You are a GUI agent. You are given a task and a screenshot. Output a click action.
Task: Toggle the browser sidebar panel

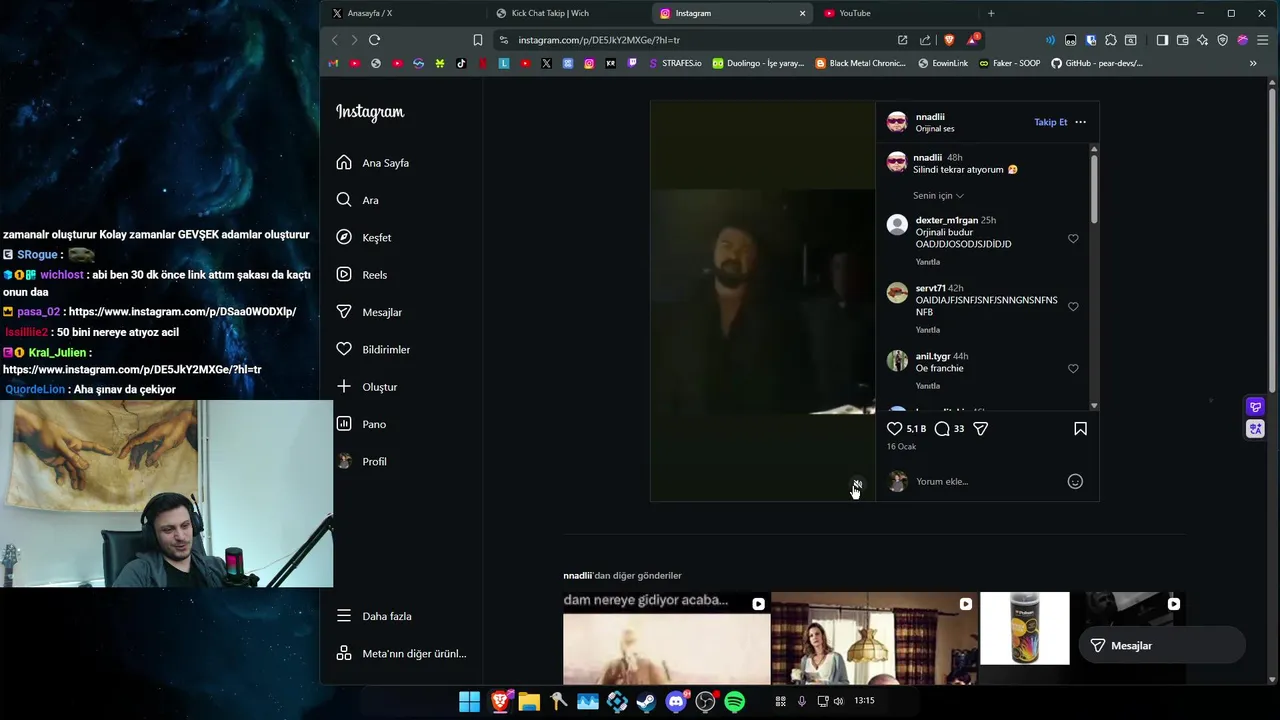pyautogui.click(x=1162, y=40)
